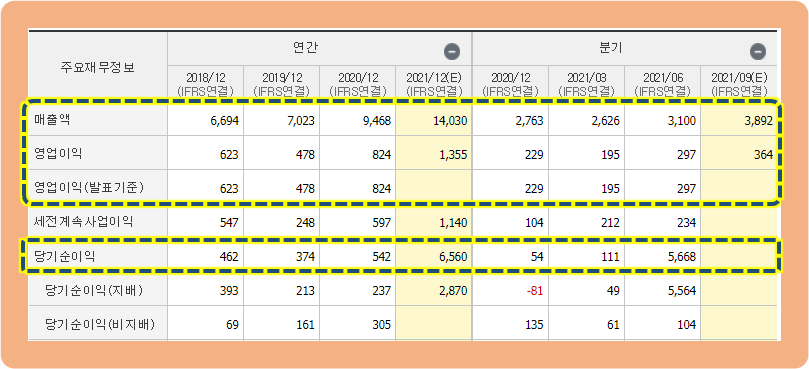Select the 세전계속사업이익 value 547
Image resolution: width=809 pixels, height=369 pixels.
[x=229, y=223]
